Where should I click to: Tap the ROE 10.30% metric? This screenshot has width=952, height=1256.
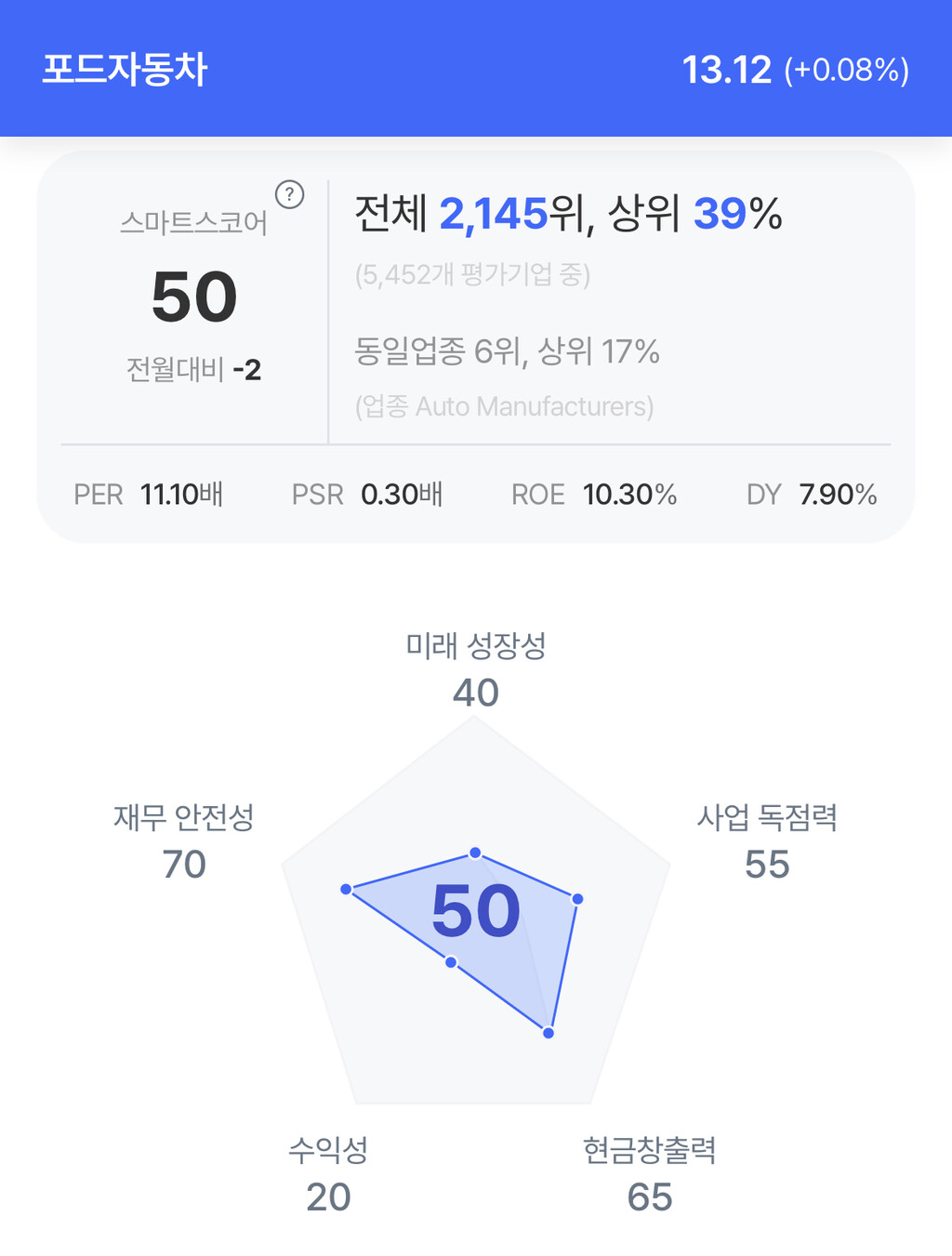click(x=594, y=495)
